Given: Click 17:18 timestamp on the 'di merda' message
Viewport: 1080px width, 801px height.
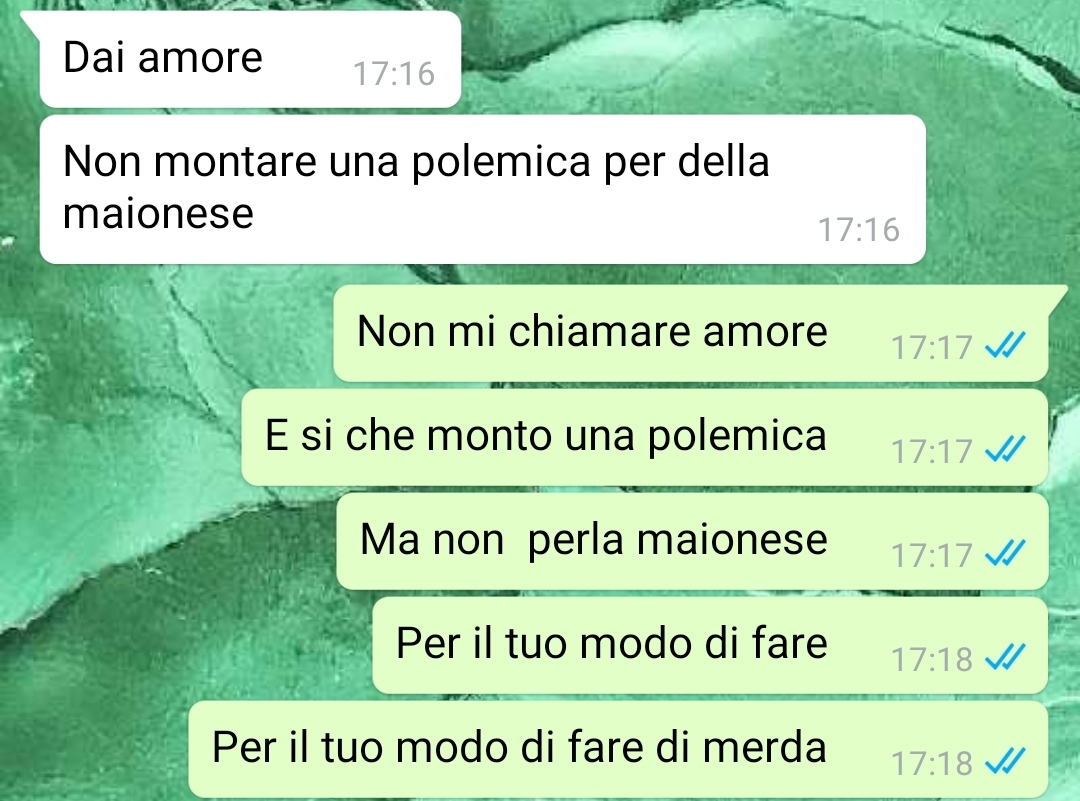Looking at the screenshot, I should click(x=932, y=764).
